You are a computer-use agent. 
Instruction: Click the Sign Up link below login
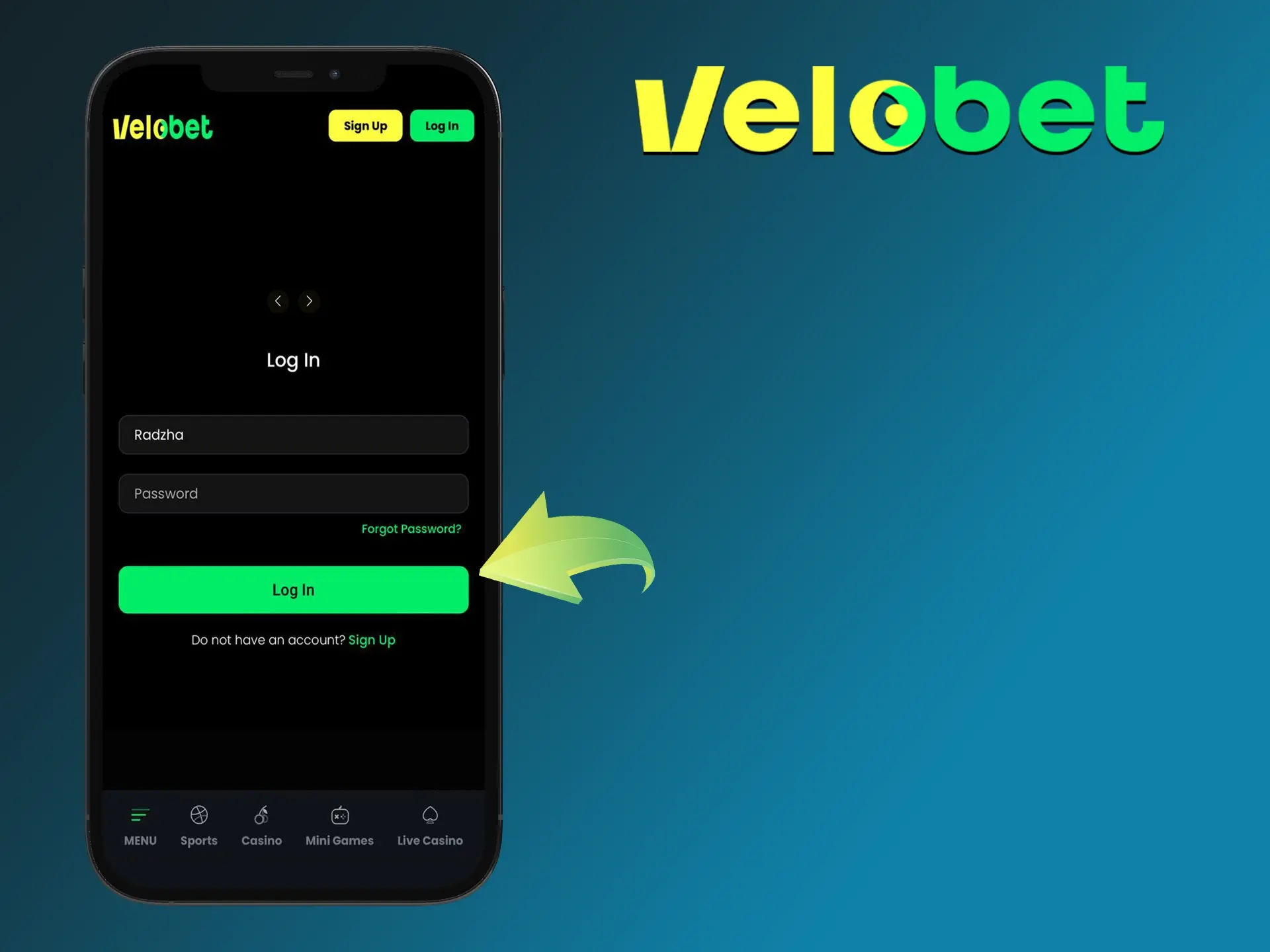(x=372, y=639)
